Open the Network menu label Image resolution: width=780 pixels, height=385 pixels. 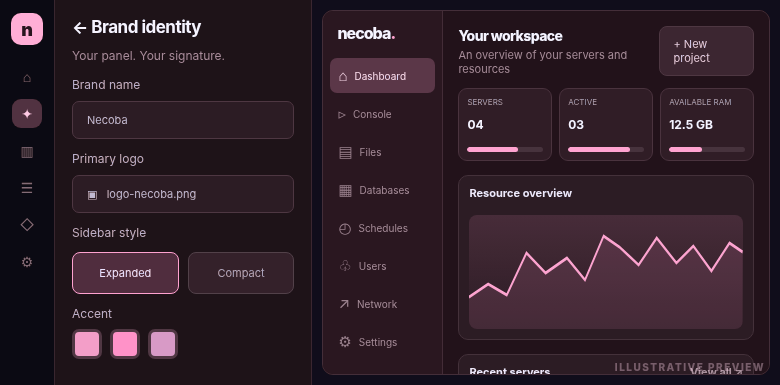(377, 304)
